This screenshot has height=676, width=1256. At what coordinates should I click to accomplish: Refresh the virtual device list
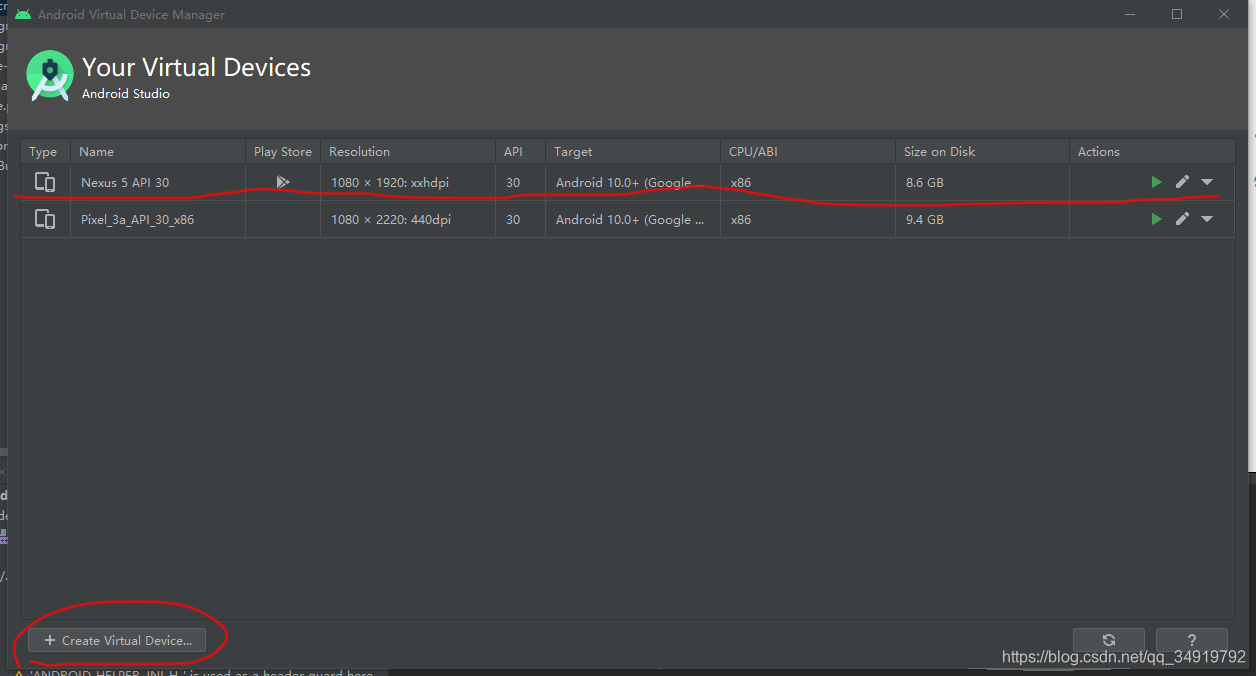click(x=1109, y=640)
